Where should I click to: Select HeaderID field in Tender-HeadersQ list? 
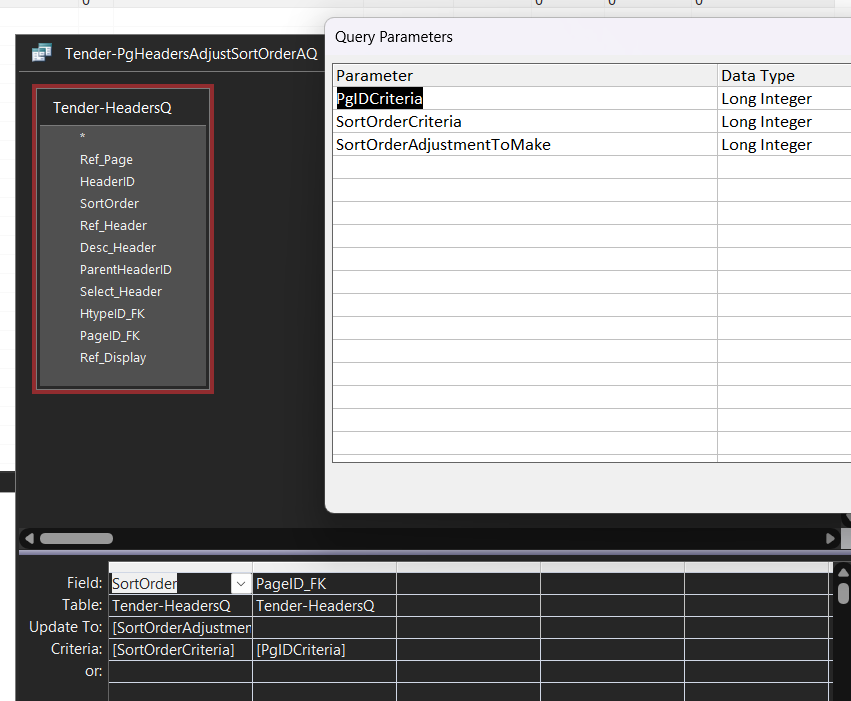coord(107,181)
